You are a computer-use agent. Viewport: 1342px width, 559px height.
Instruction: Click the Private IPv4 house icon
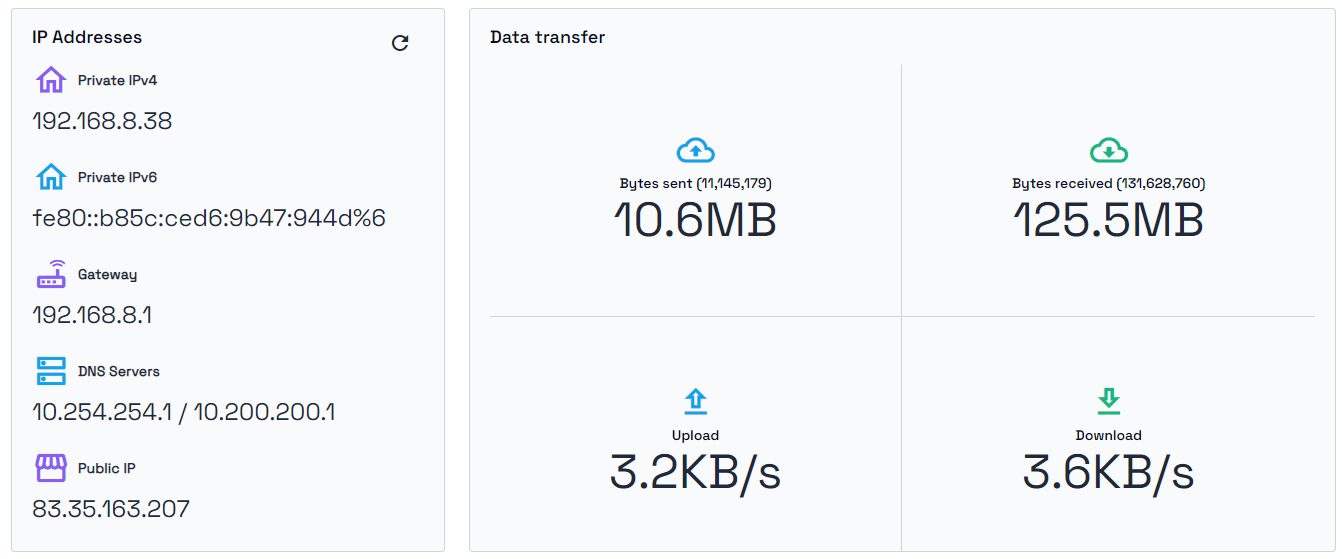(x=51, y=80)
